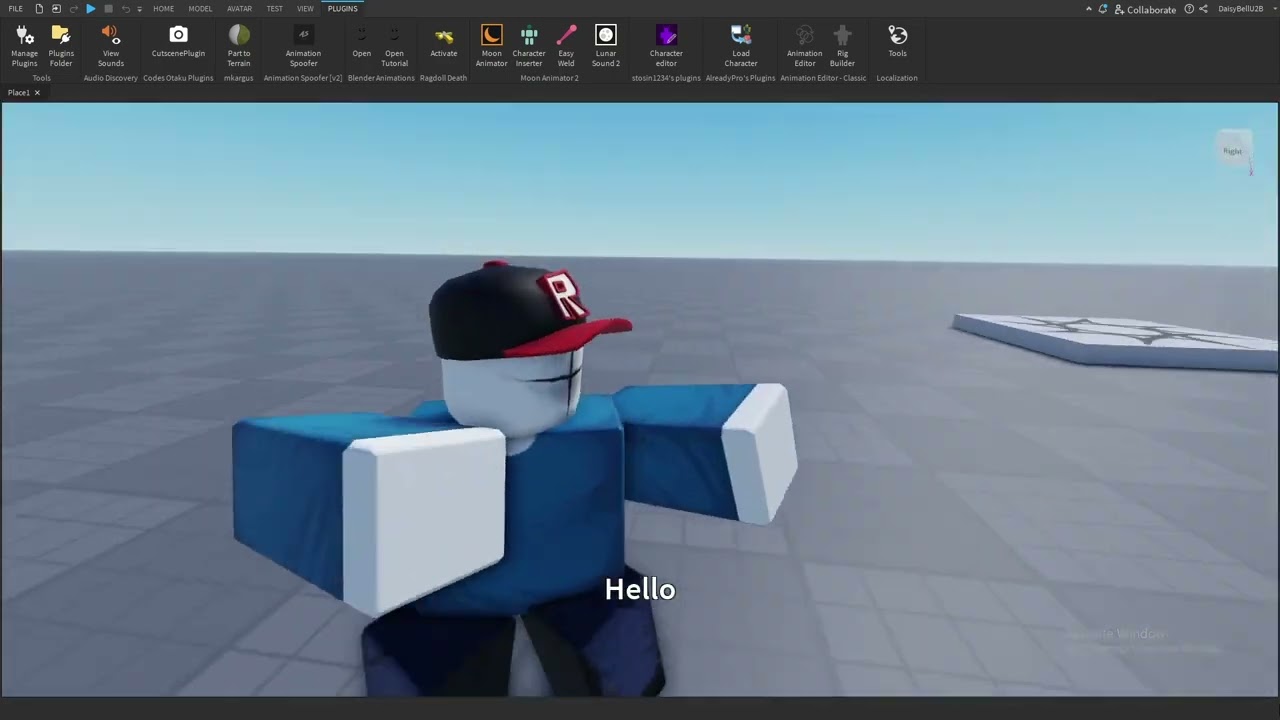1280x720 pixels.
Task: Open the View Sounds plugin
Action: 111,46
